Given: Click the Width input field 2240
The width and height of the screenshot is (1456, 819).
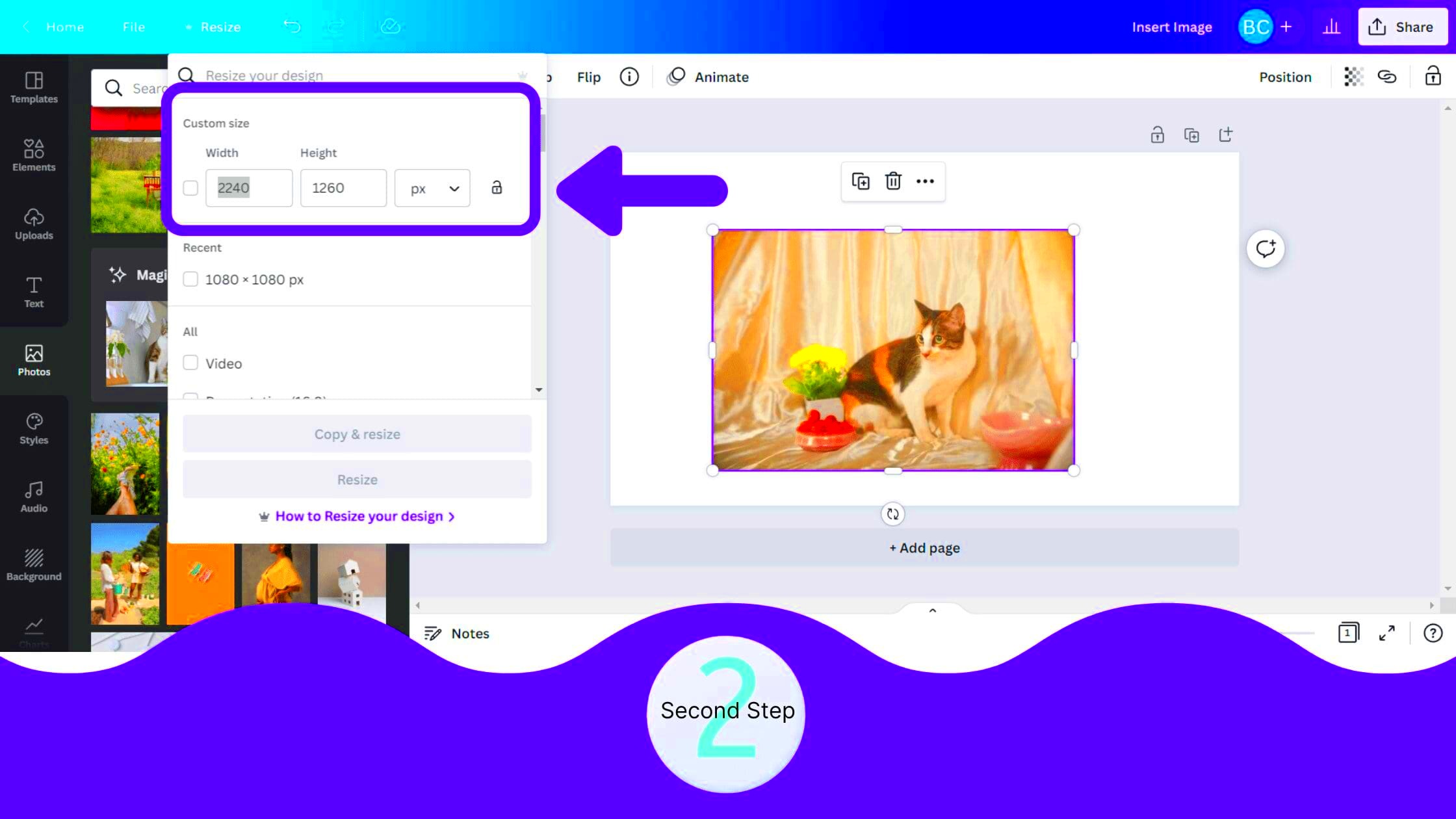Looking at the screenshot, I should [249, 188].
